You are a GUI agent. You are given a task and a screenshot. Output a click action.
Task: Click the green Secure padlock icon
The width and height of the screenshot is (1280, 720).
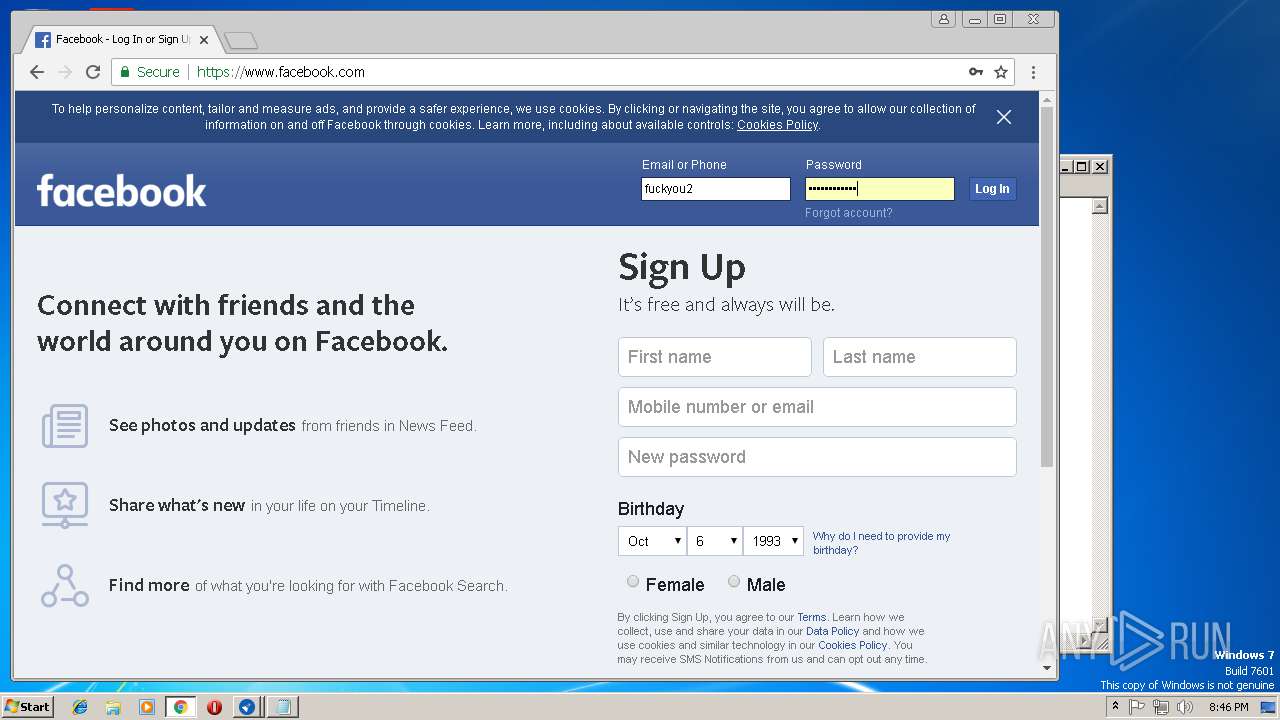(125, 72)
